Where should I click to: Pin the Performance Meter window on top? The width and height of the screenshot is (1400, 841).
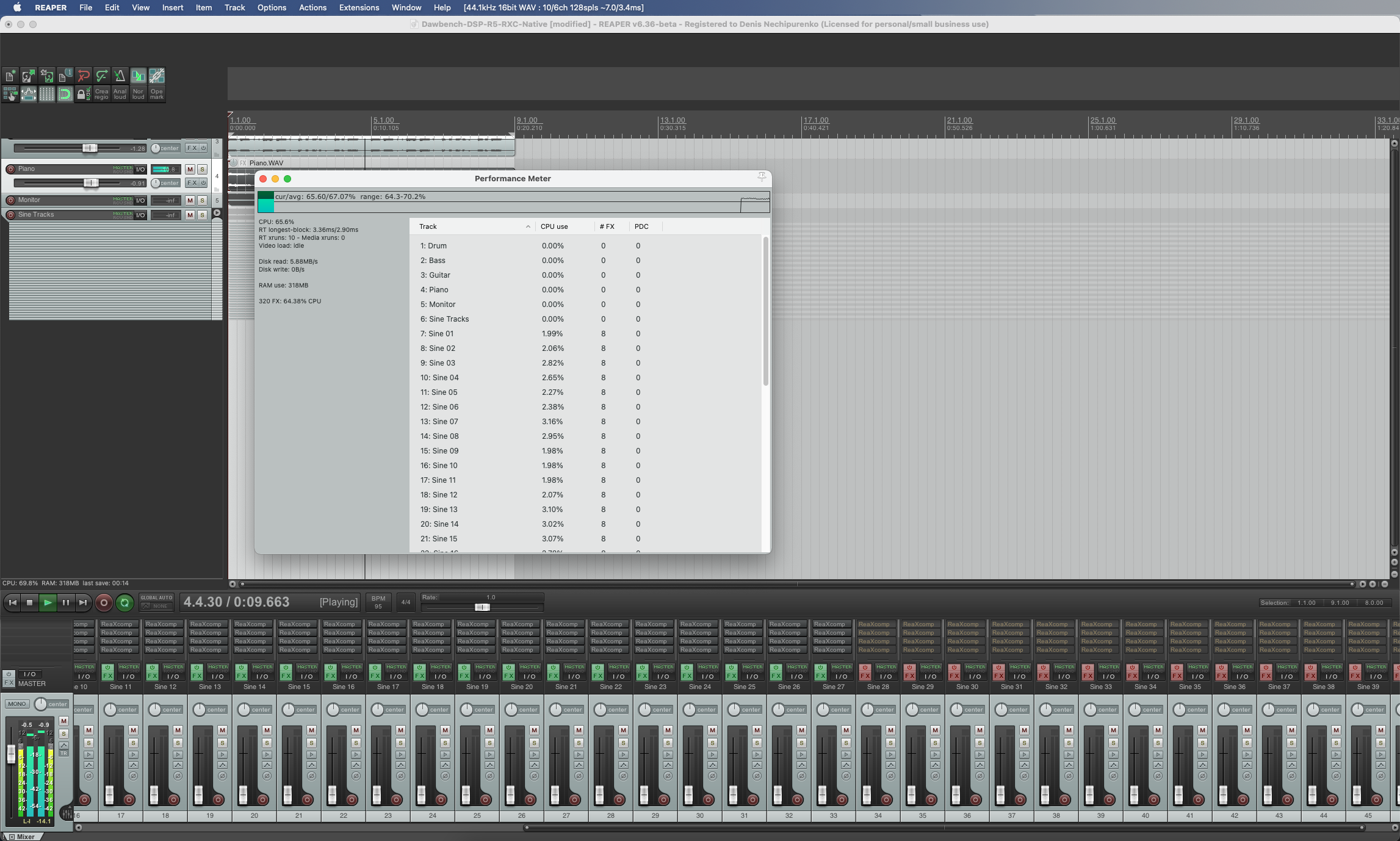click(x=762, y=177)
